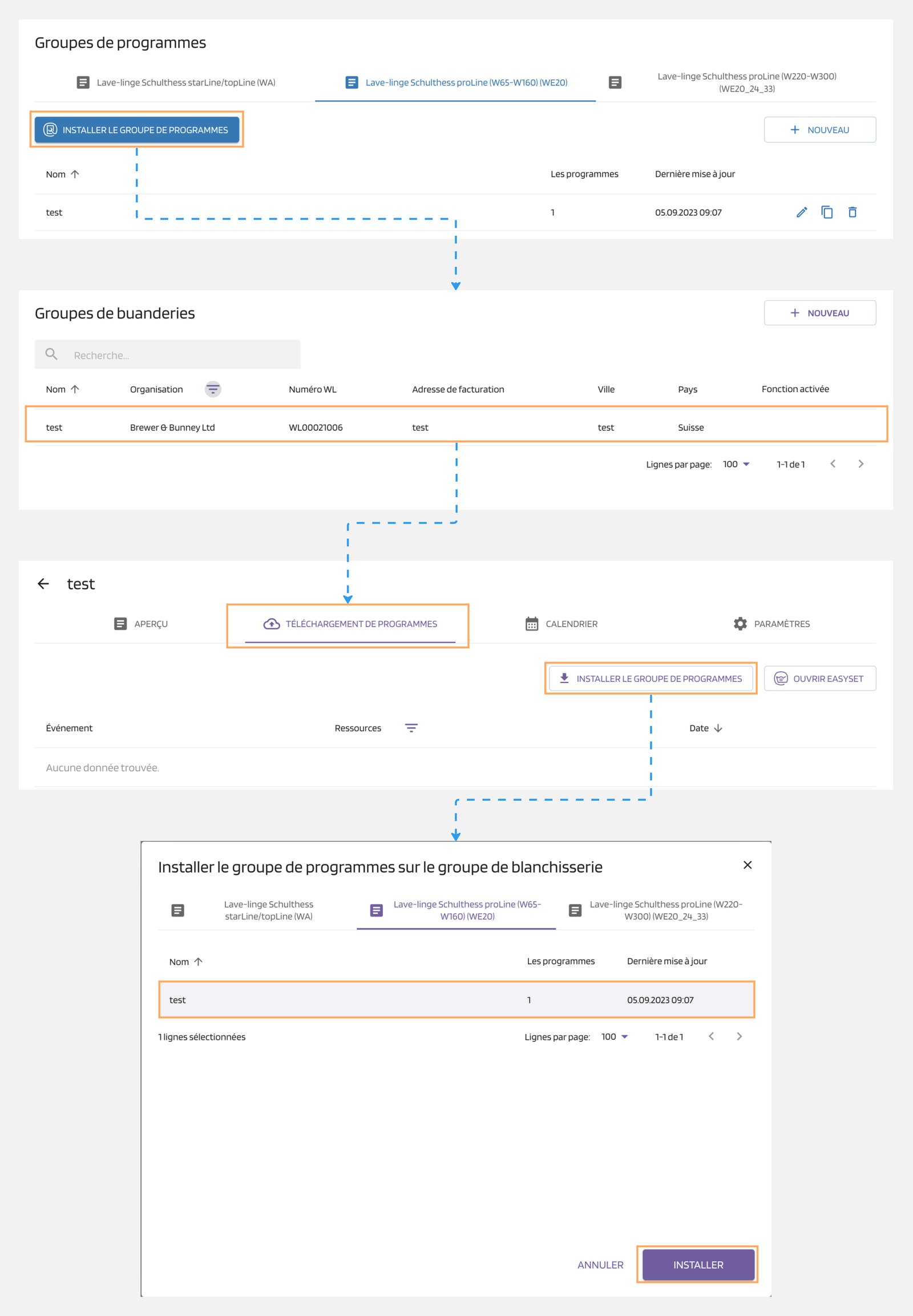Image resolution: width=913 pixels, height=1316 pixels.
Task: Click the Organisation column filter icon
Action: tap(213, 389)
